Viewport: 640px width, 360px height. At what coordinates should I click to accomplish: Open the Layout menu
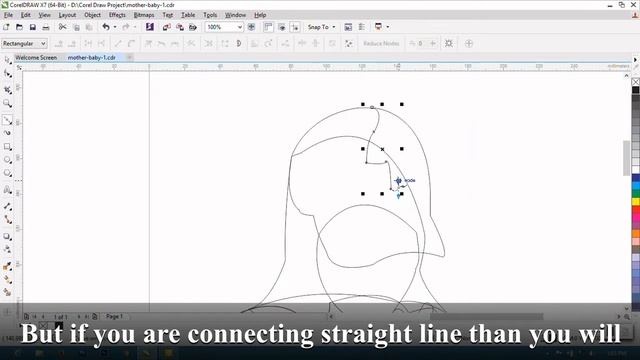67,15
